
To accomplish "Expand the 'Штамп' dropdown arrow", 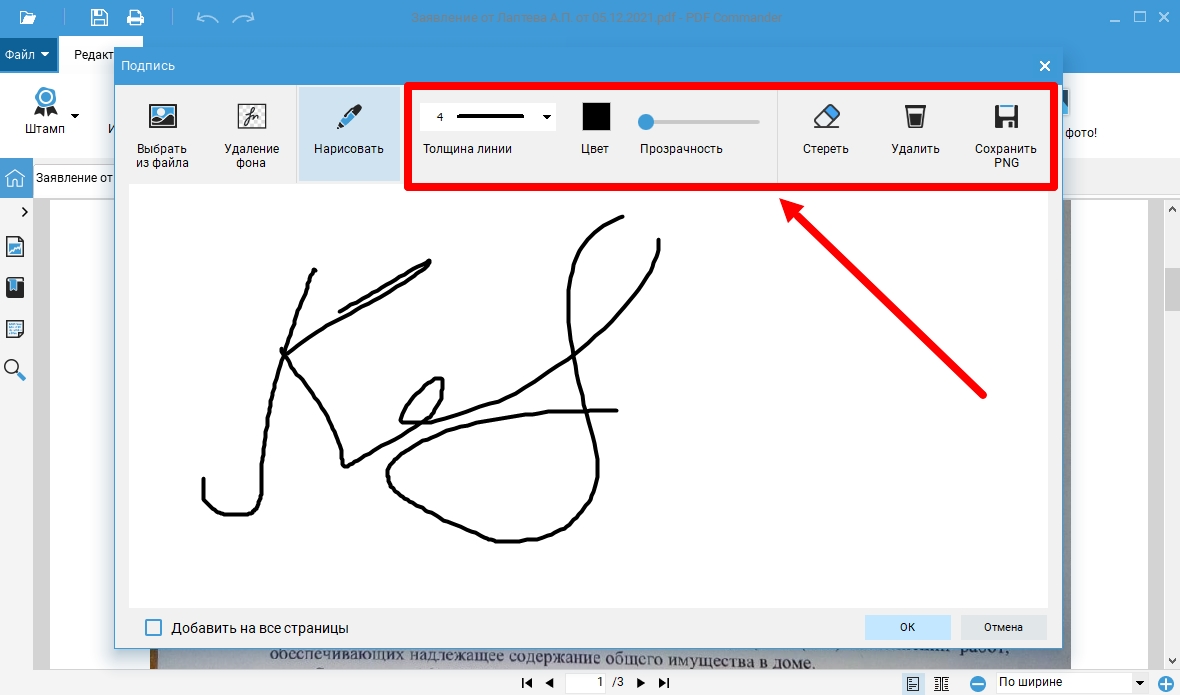I will pos(75,116).
